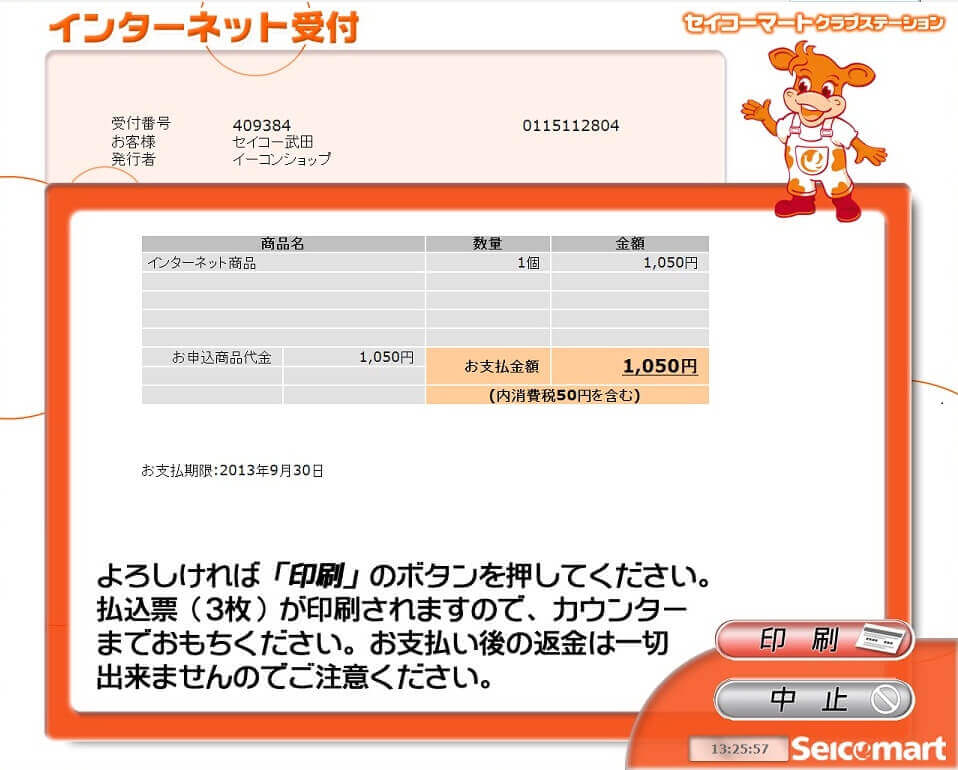
Task: Select the セイコーマートクラブステーション title logo
Action: coord(813,23)
